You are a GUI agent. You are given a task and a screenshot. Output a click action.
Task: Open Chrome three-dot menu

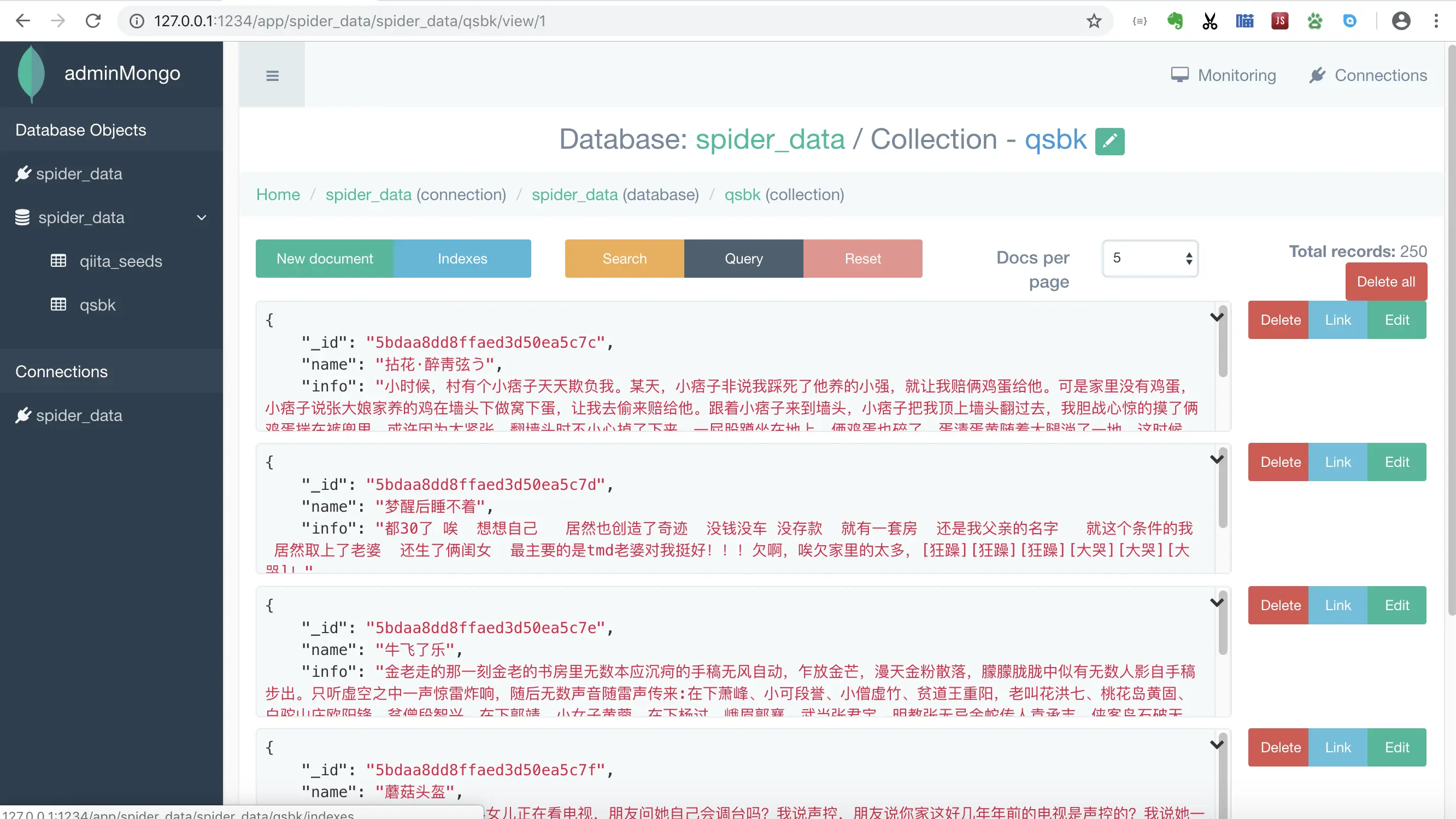(x=1436, y=21)
